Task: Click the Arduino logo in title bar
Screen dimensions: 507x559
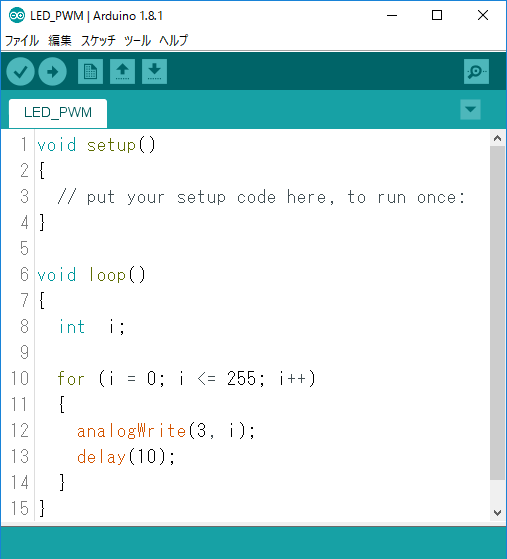Action: 16,16
